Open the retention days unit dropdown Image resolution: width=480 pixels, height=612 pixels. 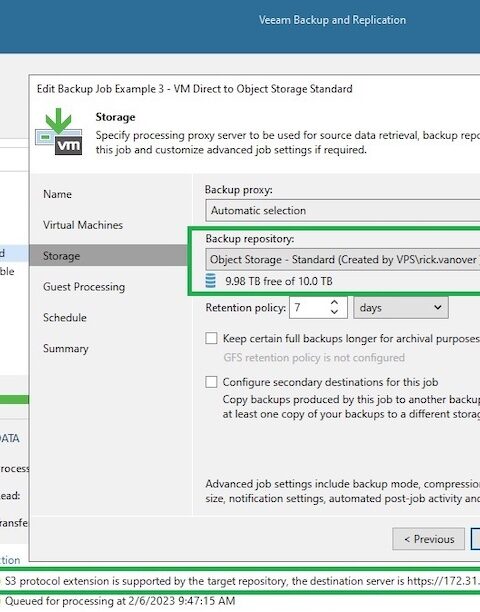[401, 308]
